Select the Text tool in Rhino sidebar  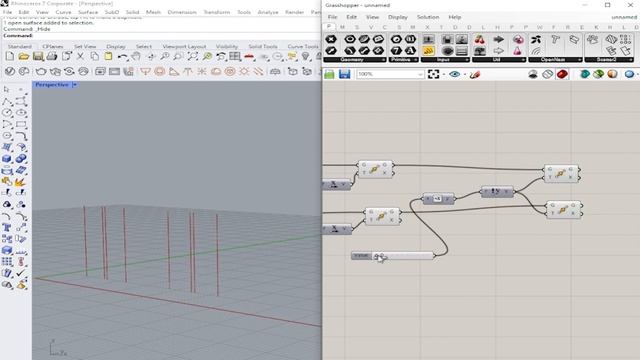(7, 227)
